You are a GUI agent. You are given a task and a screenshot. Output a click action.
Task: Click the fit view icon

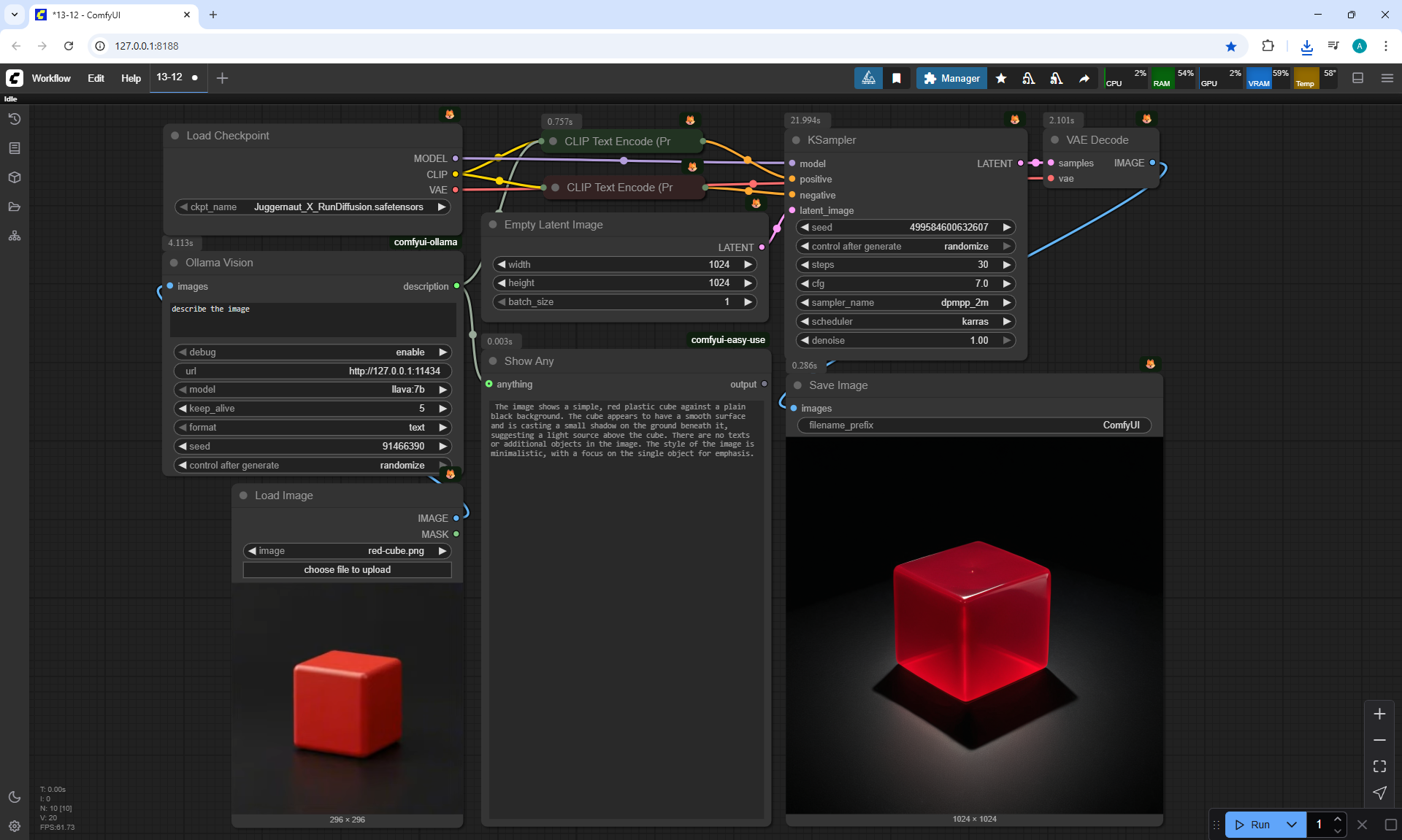tap(1379, 766)
